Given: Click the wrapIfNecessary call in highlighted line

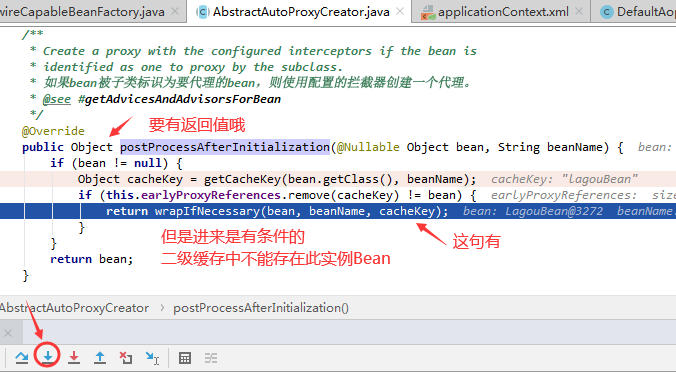Looking at the screenshot, I should (x=207, y=211).
